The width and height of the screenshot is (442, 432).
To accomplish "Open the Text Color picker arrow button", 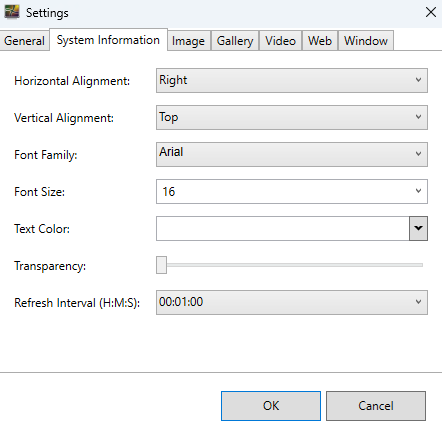I will 418,228.
